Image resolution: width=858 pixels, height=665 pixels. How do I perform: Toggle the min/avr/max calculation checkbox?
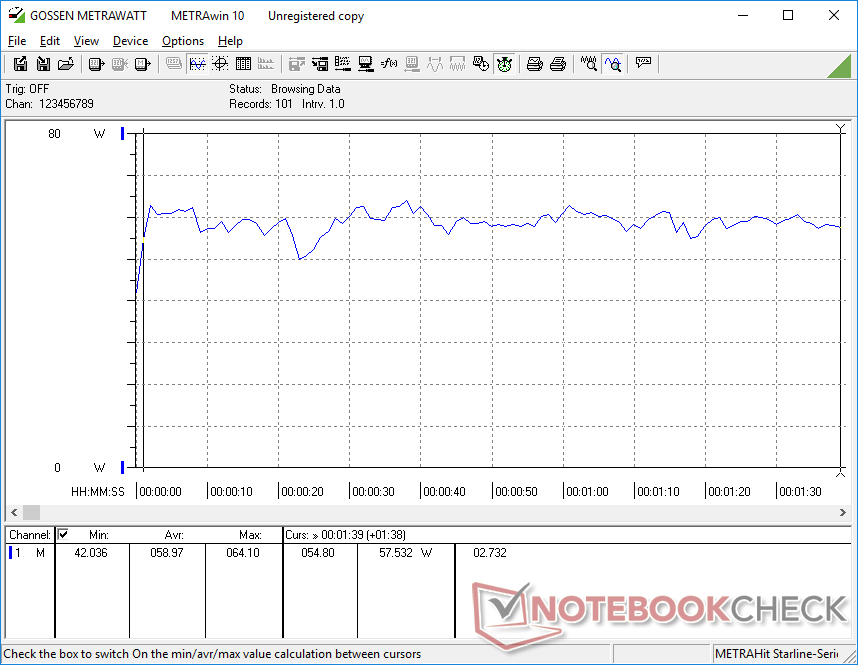point(63,534)
